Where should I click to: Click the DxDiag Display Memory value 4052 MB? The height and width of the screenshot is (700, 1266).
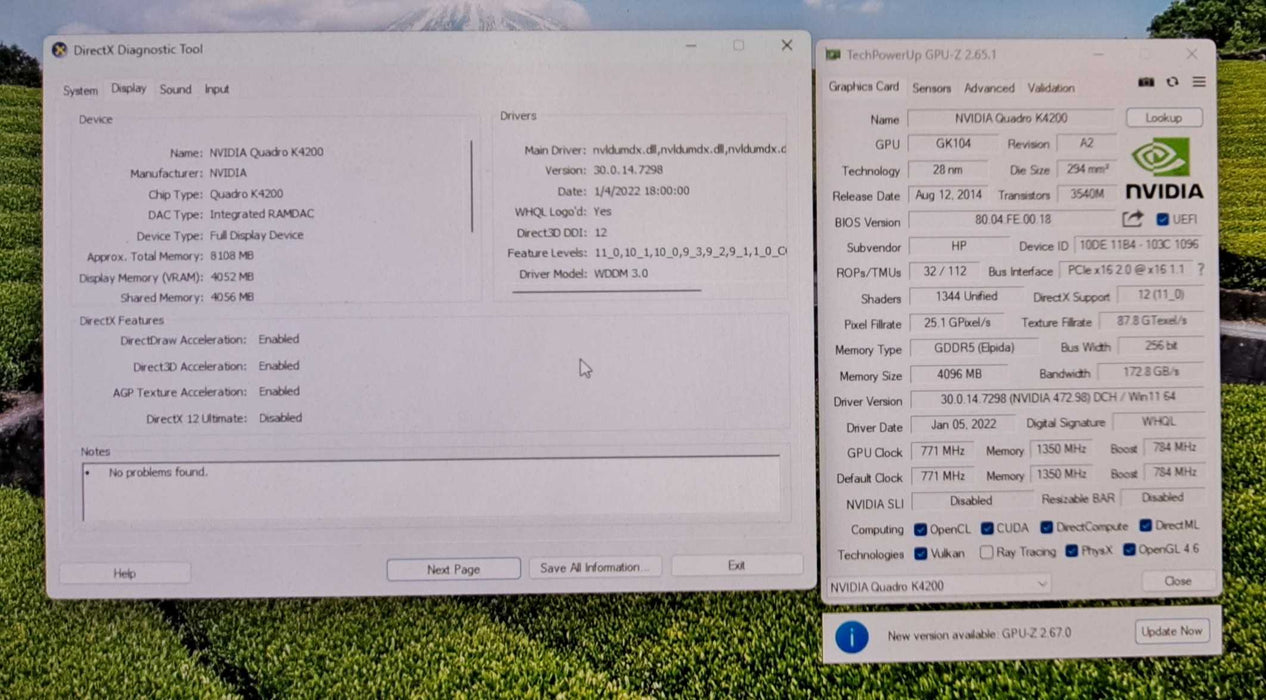tap(231, 277)
